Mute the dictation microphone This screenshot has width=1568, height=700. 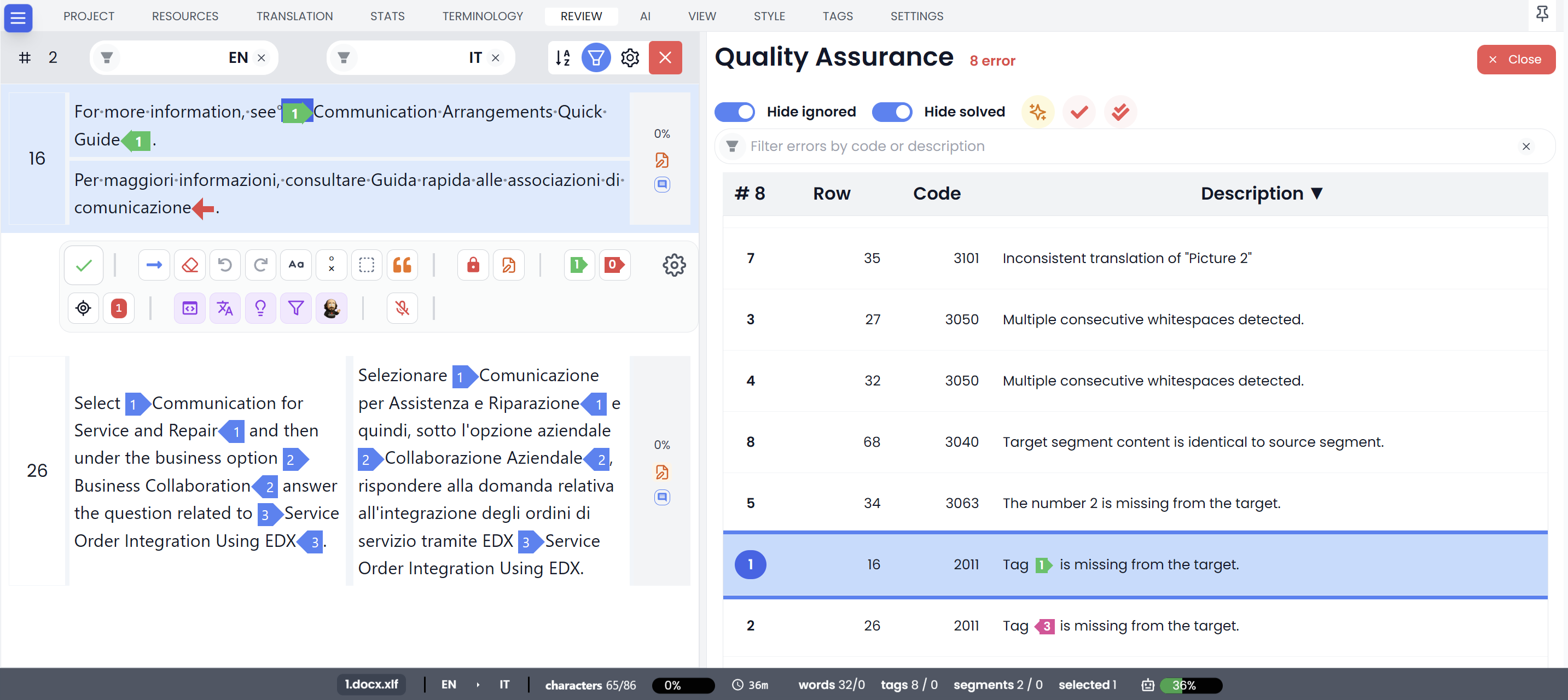click(x=402, y=308)
